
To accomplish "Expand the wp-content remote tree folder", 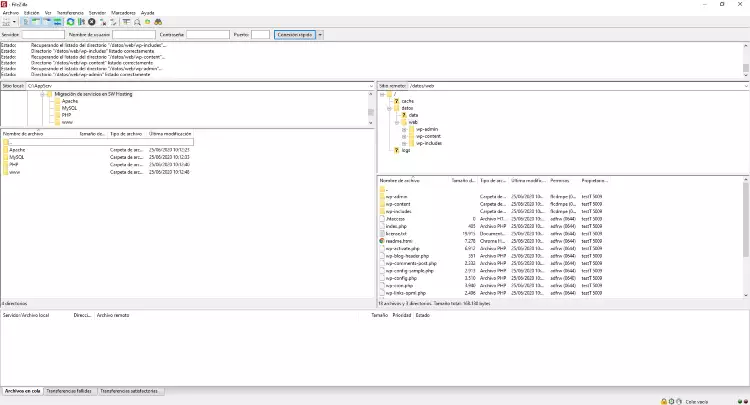I will (x=404, y=136).
